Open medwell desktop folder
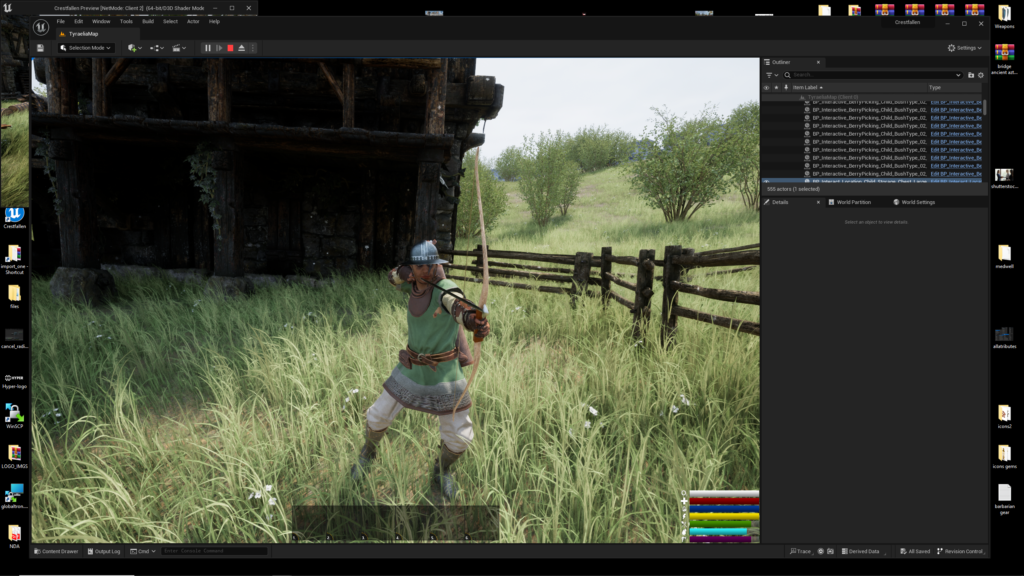Image resolution: width=1024 pixels, height=576 pixels. coord(1004,257)
